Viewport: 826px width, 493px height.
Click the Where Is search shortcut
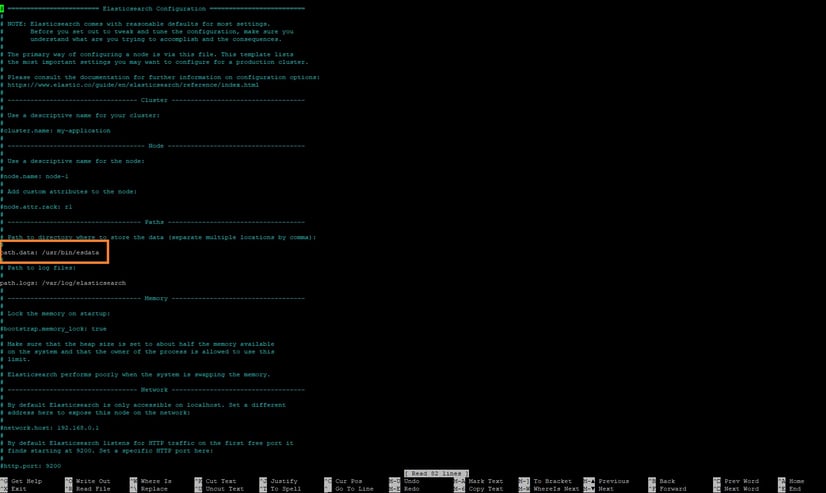coord(155,481)
